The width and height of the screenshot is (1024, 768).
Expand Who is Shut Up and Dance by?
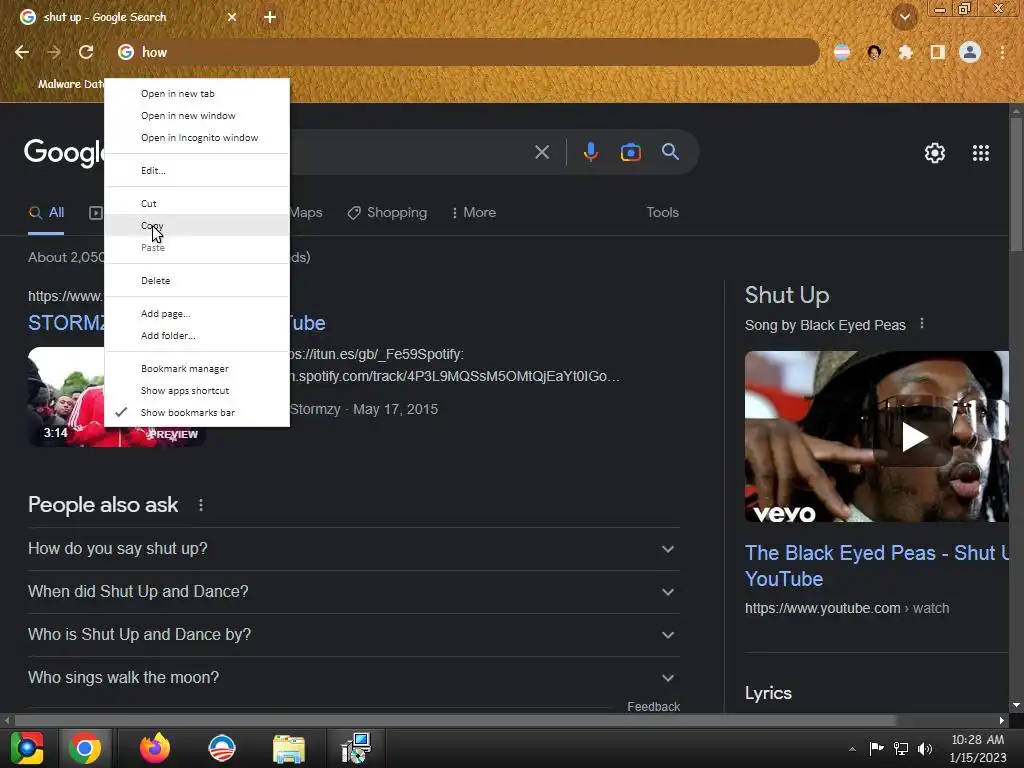tap(353, 635)
